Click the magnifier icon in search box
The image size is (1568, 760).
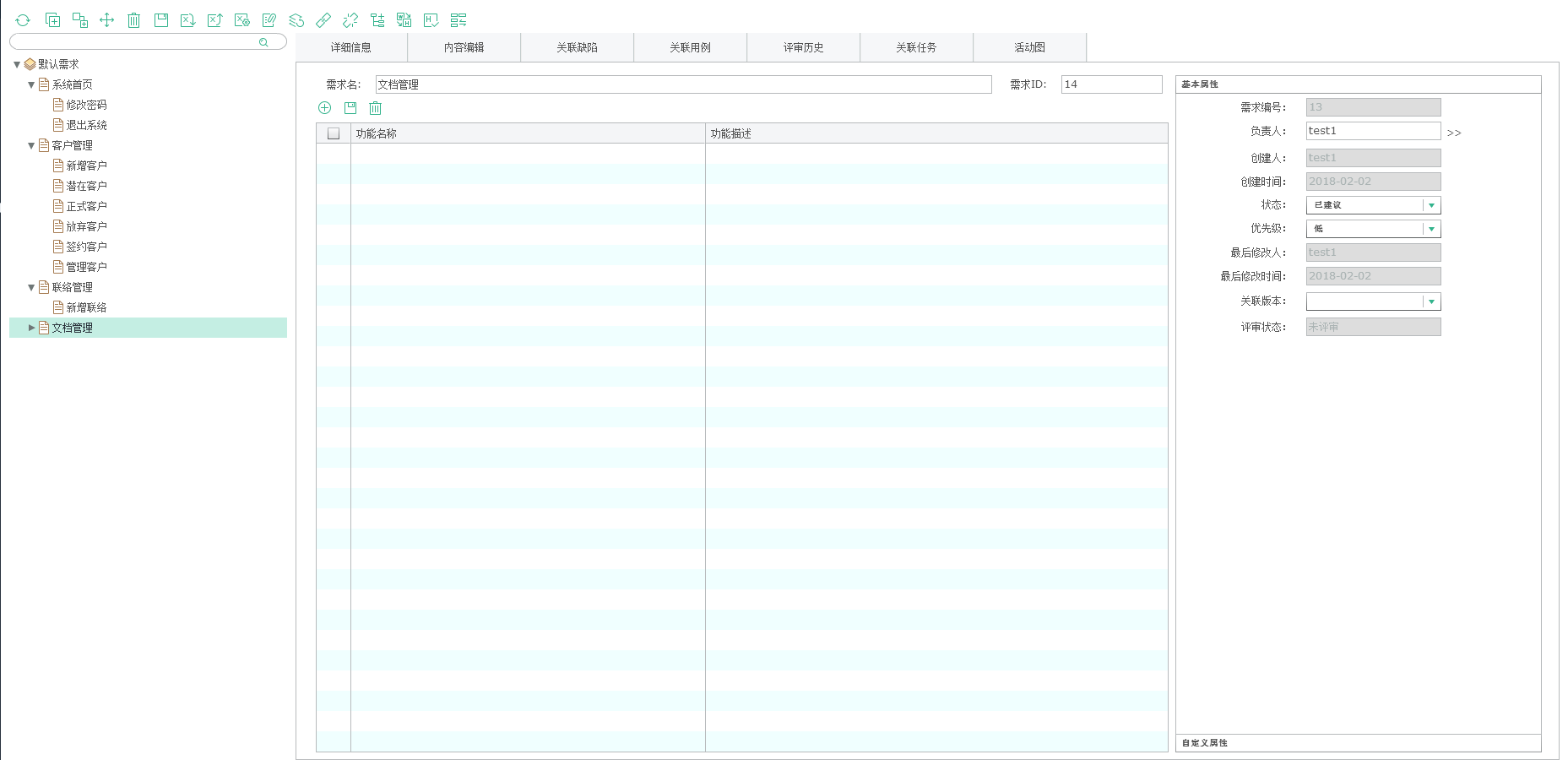click(x=263, y=42)
